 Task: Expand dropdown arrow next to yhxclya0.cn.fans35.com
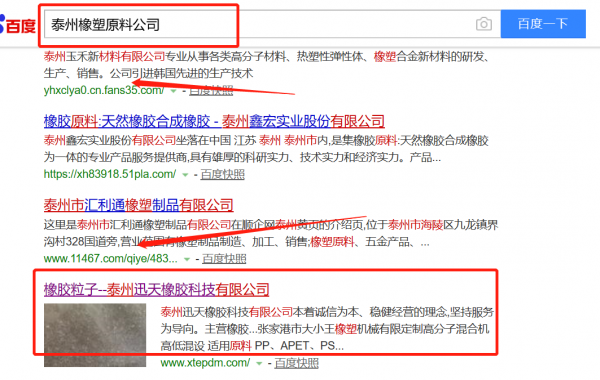click(x=173, y=91)
